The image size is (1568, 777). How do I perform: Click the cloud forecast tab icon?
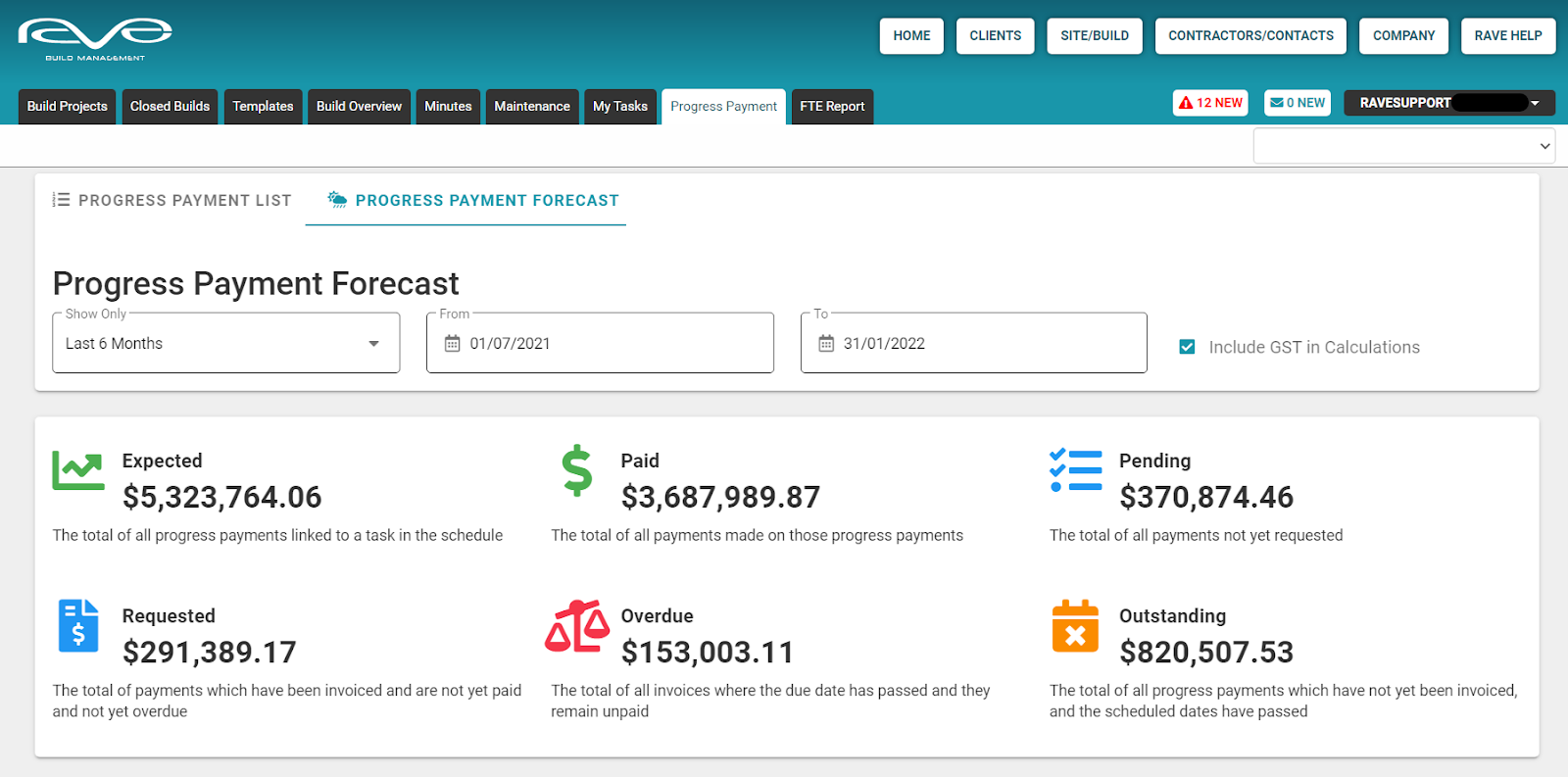click(337, 200)
